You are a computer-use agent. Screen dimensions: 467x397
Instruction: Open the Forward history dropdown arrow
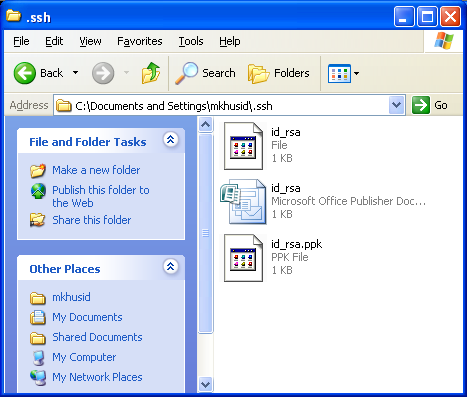tap(126, 72)
